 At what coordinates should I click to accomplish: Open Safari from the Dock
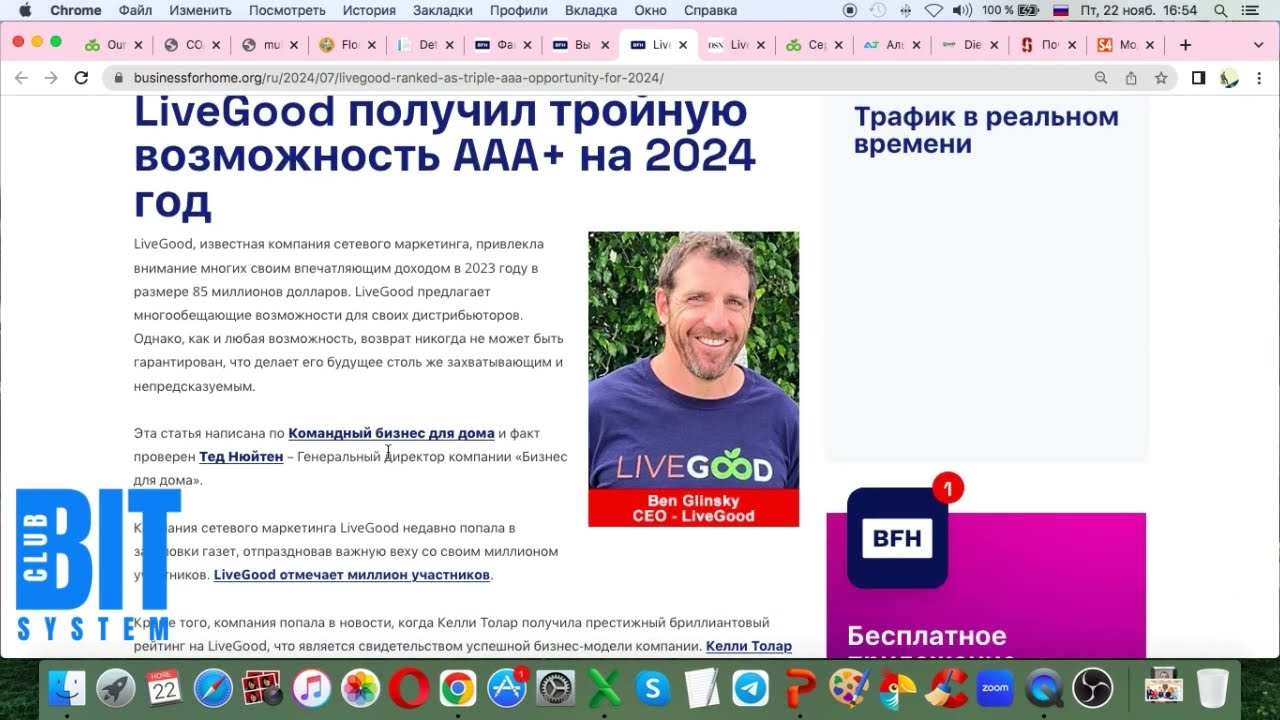(x=213, y=688)
